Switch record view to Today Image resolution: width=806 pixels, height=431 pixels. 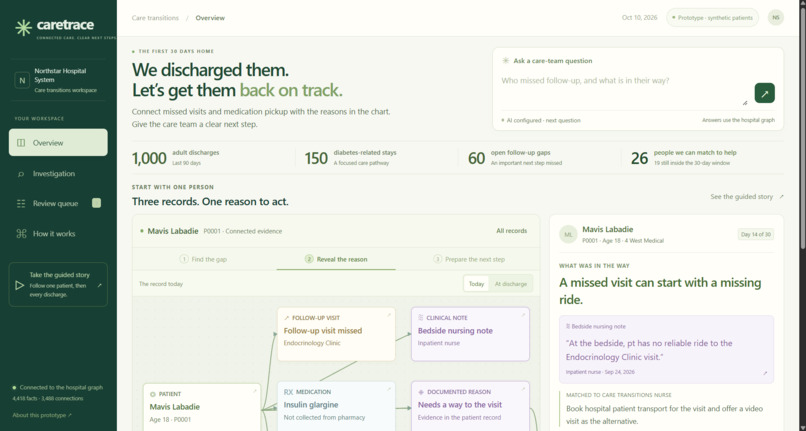477,284
